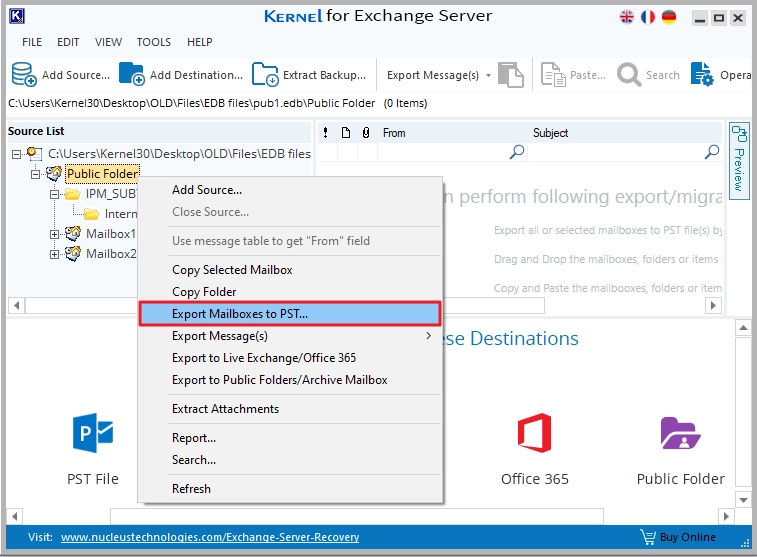The image size is (757, 557).
Task: Open the TOOLS menu
Action: point(154,42)
